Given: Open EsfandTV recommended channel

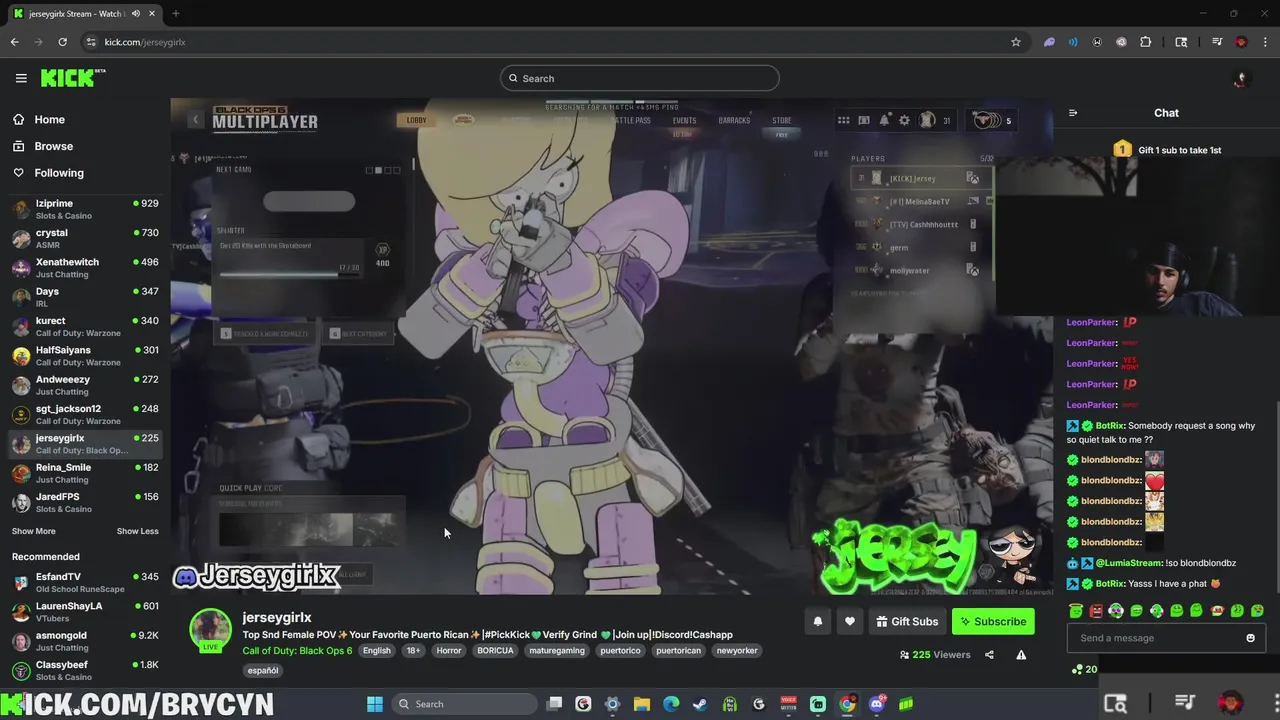Looking at the screenshot, I should (85, 582).
